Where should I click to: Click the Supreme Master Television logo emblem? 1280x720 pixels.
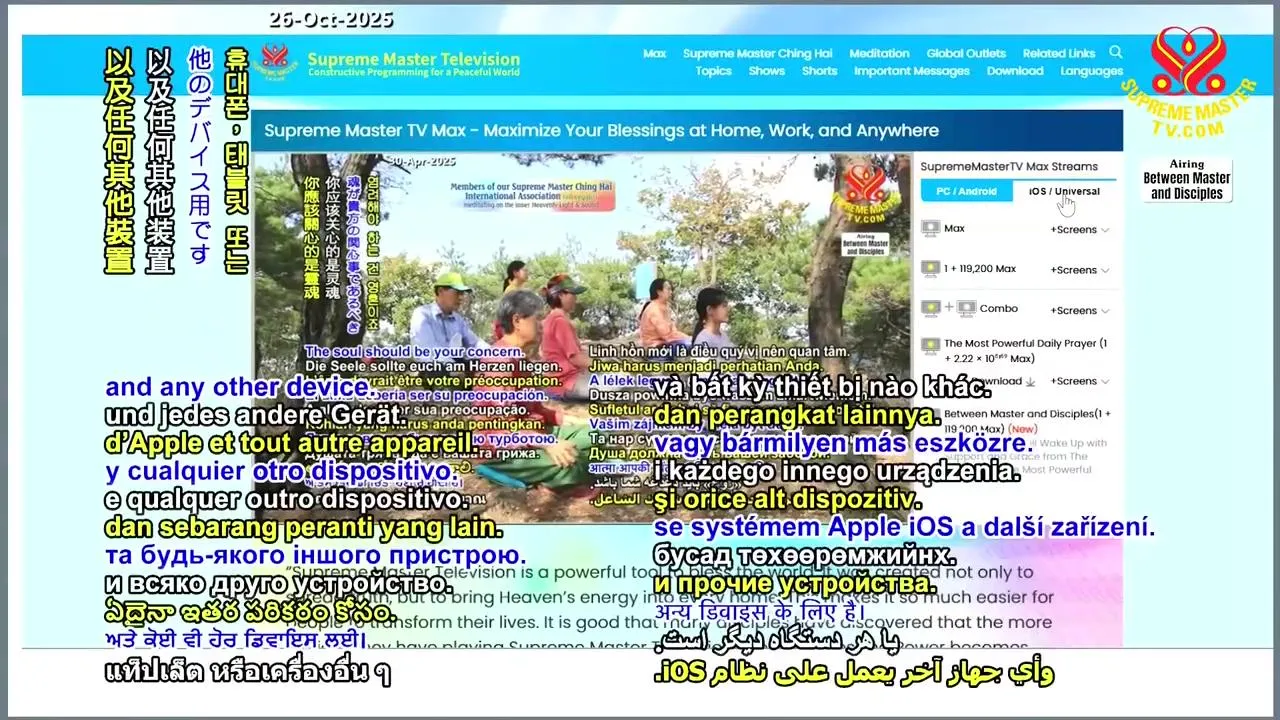click(273, 62)
